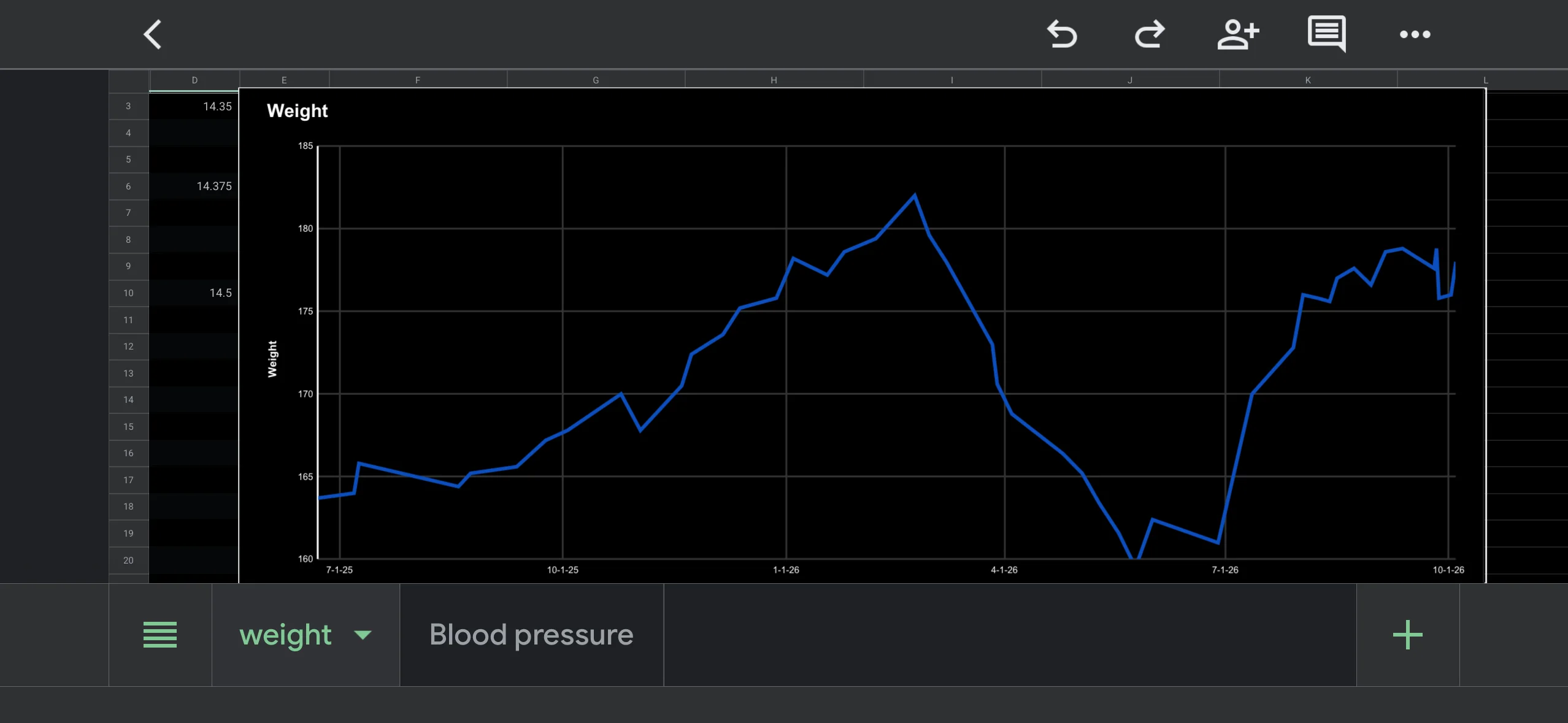This screenshot has width=1568, height=723.
Task: Tap the back arrow icon
Action: pos(153,34)
